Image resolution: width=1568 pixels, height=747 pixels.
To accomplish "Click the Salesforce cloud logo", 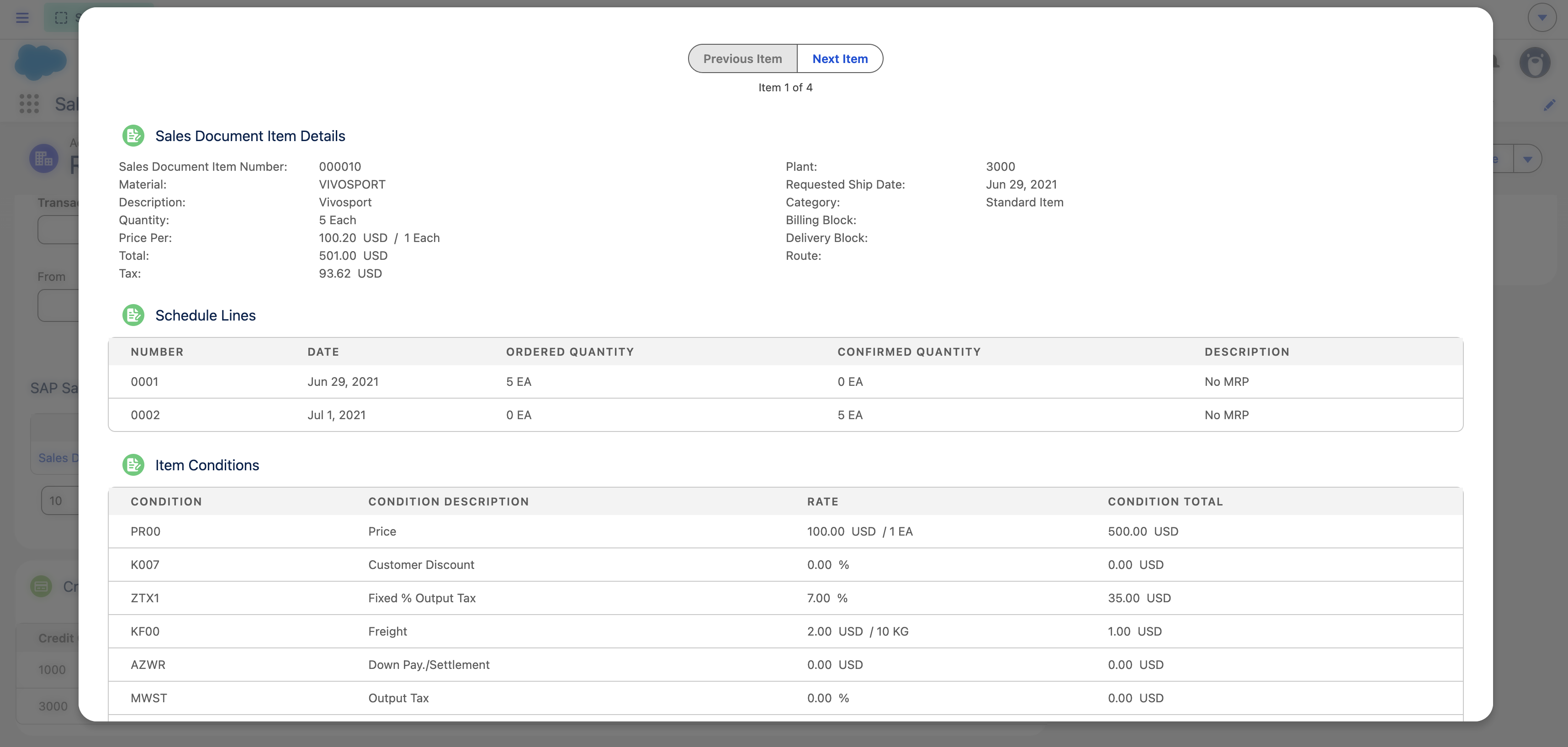I will click(40, 62).
